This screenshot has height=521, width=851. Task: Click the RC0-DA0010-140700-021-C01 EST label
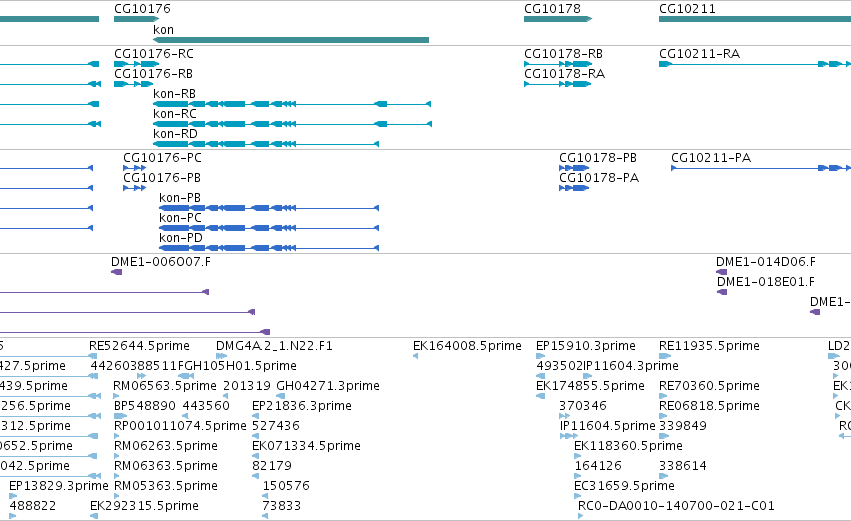(x=676, y=506)
